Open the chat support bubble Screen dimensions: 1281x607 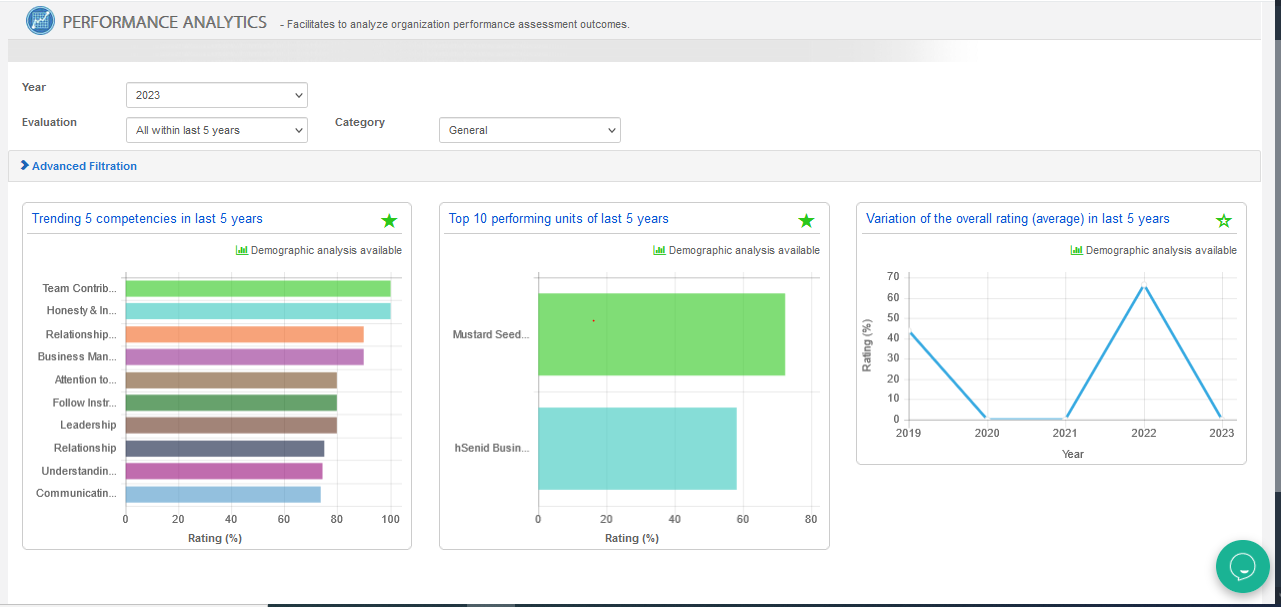(x=1242, y=566)
